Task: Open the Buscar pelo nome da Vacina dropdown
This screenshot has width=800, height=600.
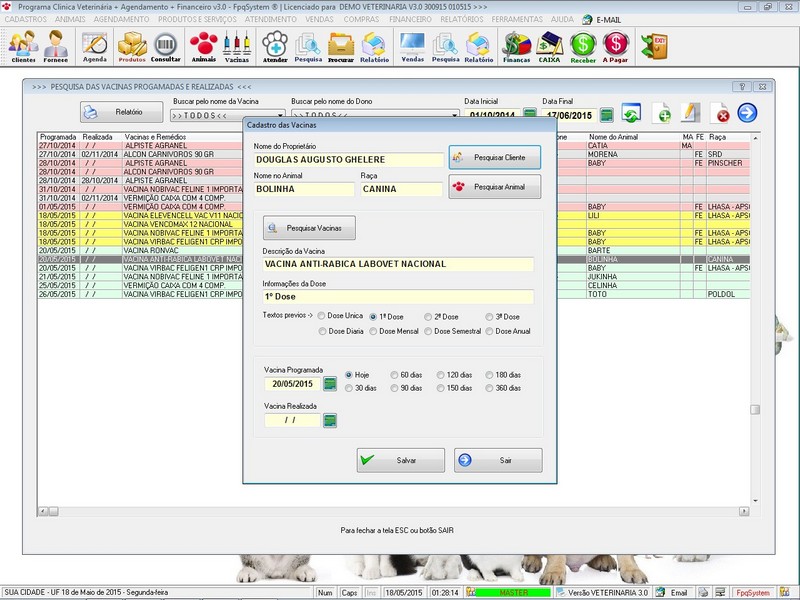Action: click(x=280, y=115)
